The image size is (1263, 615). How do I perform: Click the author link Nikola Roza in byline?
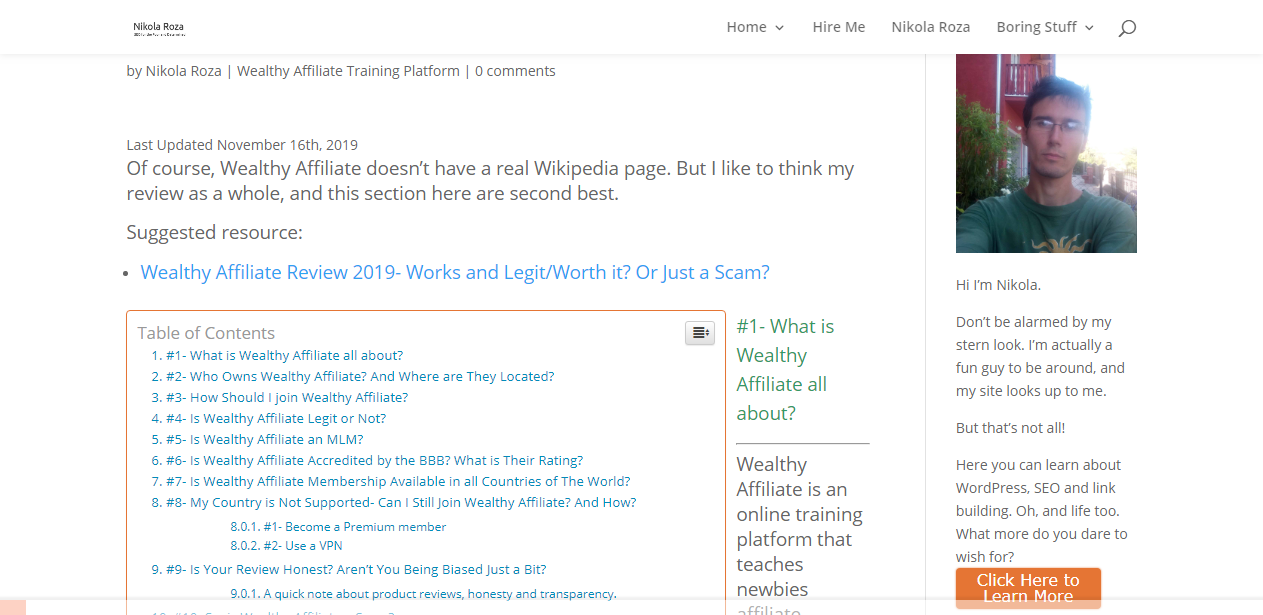184,71
